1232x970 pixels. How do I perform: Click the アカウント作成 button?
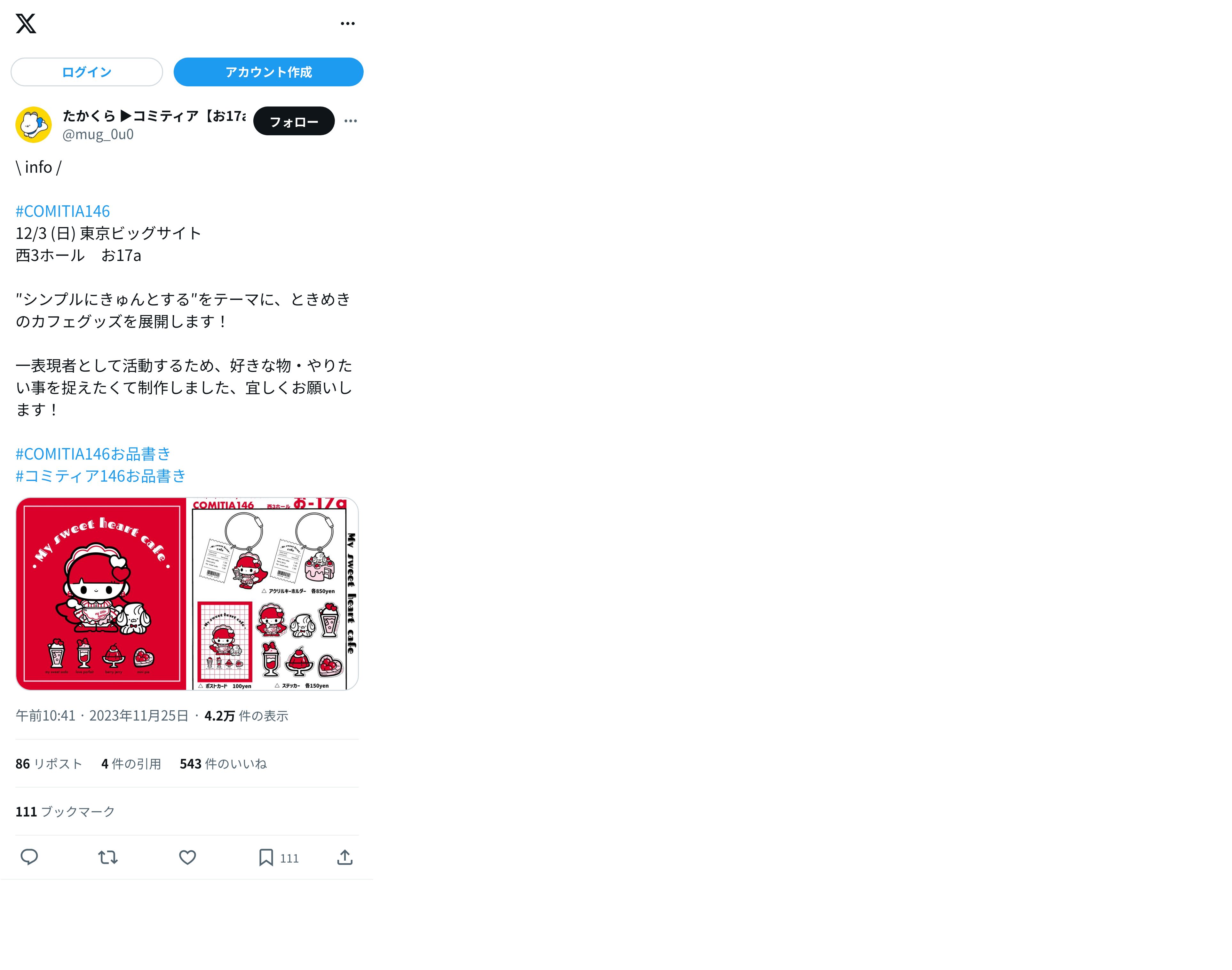pyautogui.click(x=268, y=72)
